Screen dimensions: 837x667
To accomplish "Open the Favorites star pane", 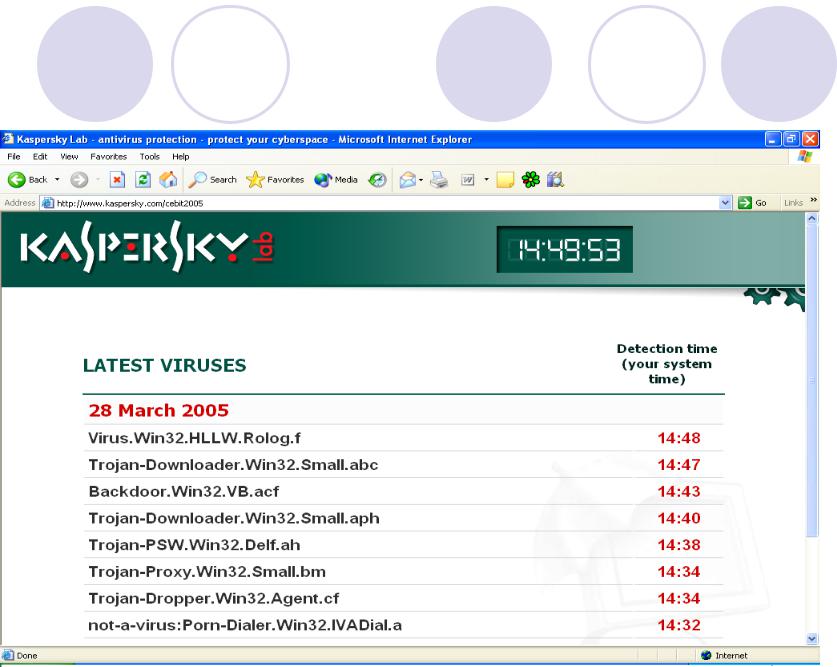I will [x=275, y=180].
